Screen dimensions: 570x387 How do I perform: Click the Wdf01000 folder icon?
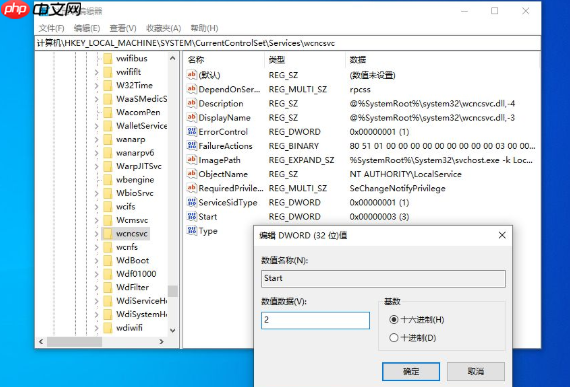(108, 274)
